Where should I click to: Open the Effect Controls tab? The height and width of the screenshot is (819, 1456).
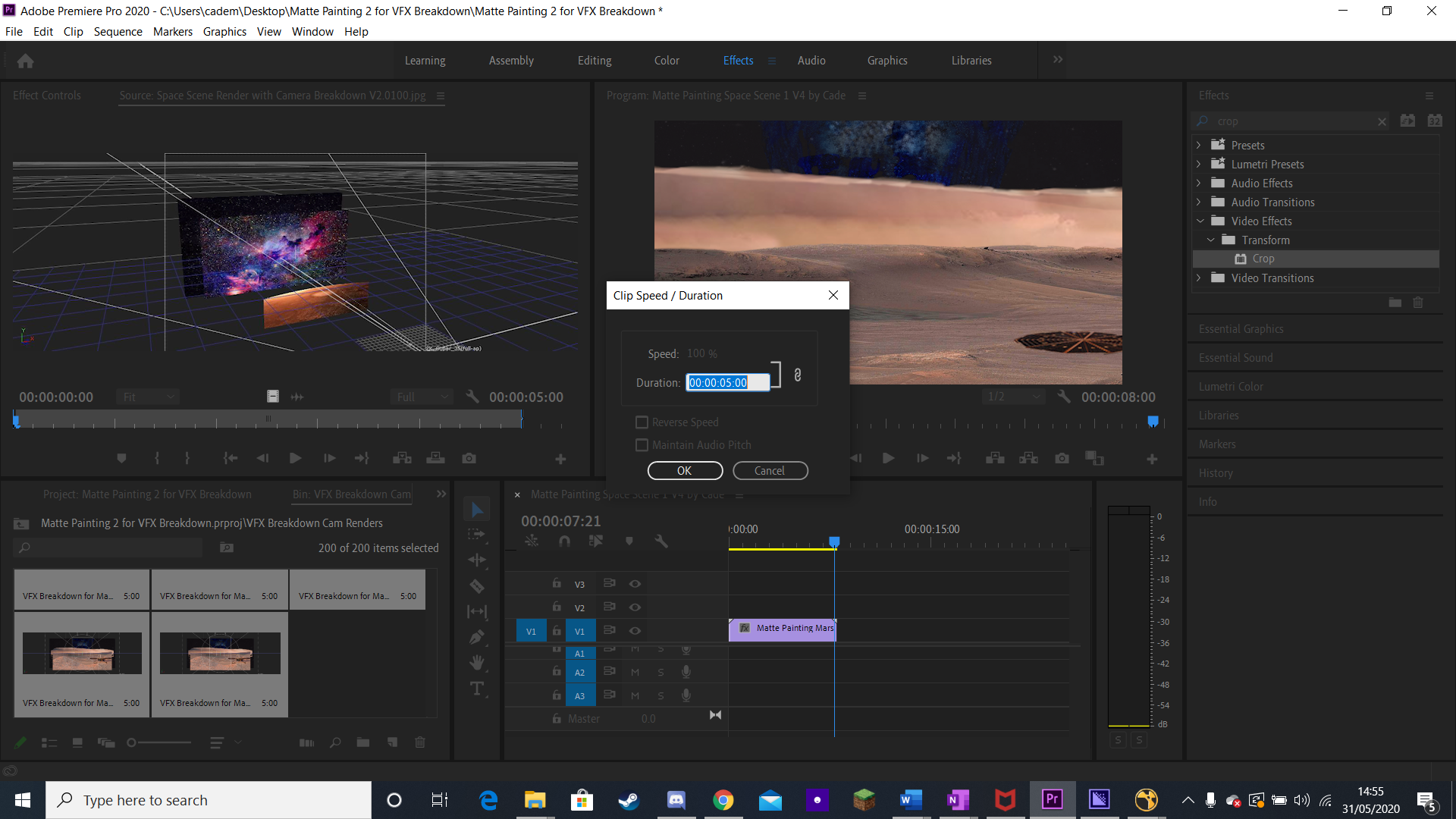[47, 96]
